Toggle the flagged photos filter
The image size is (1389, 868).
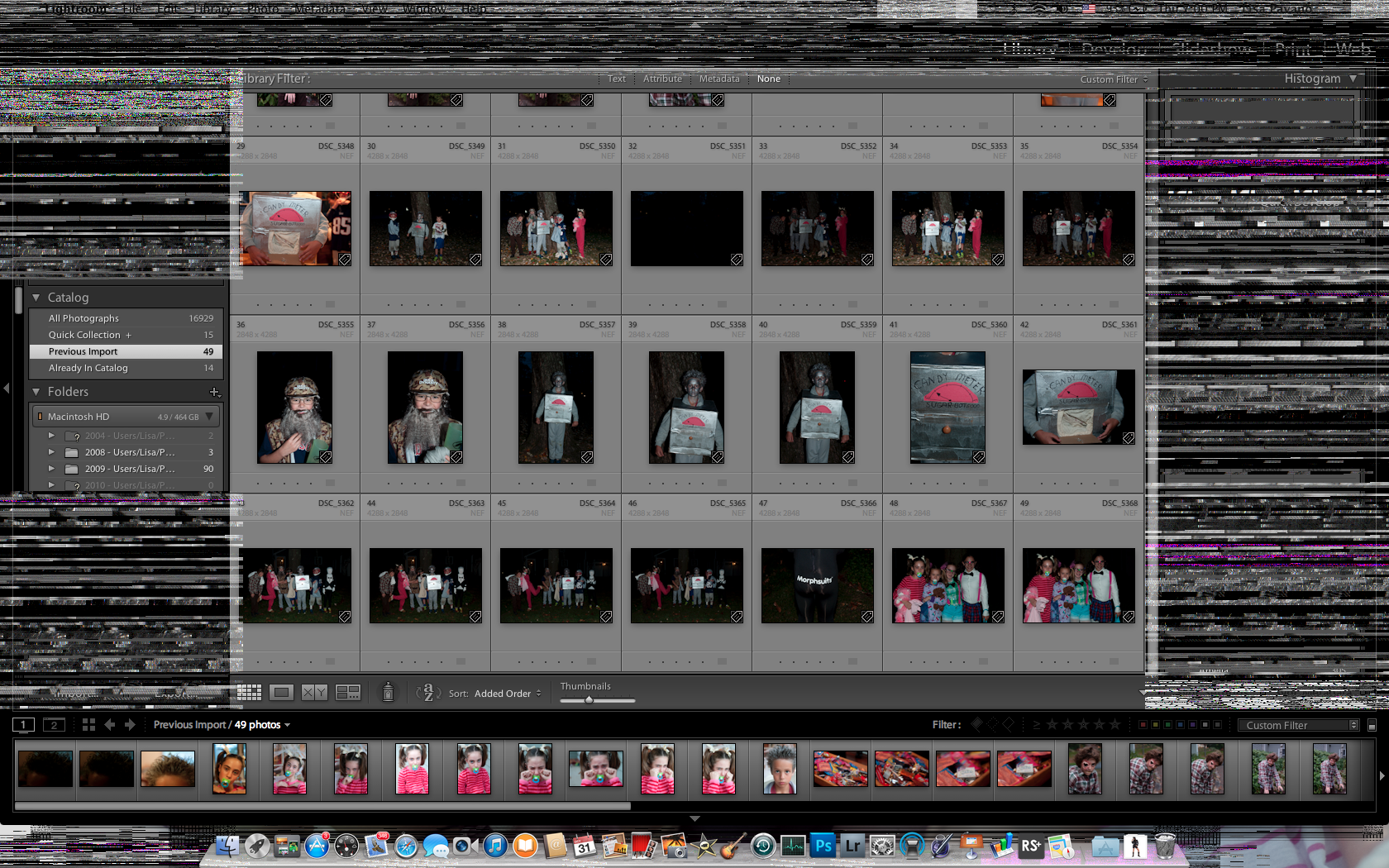[977, 724]
